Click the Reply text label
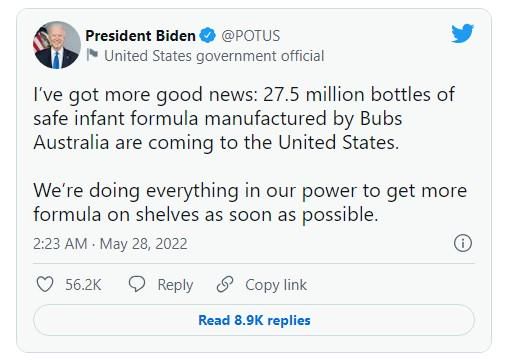The width and height of the screenshot is (512, 362). click(175, 285)
